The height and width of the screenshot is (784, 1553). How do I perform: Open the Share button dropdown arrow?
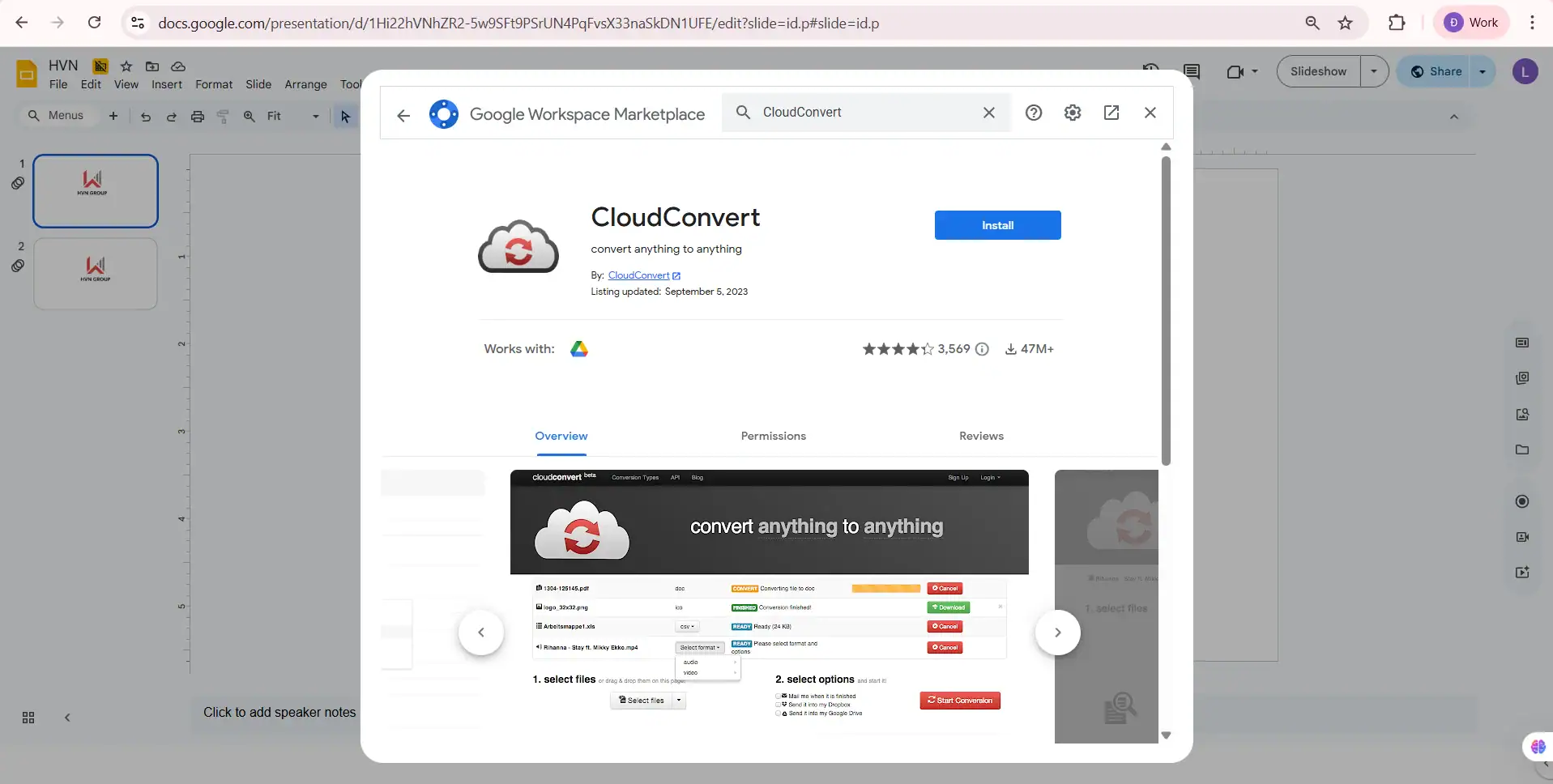1483,71
